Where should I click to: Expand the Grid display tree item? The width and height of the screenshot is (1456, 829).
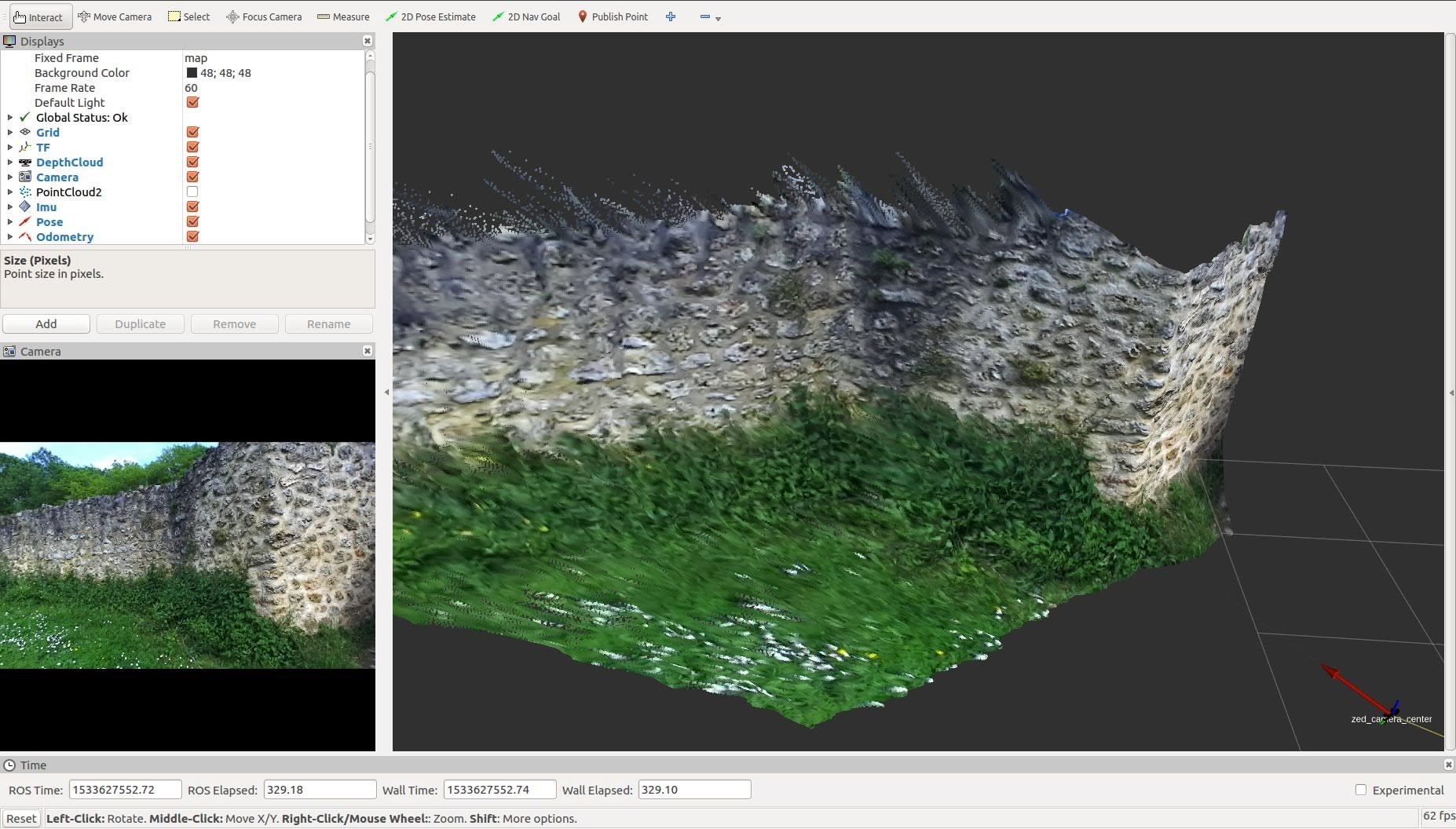click(x=10, y=133)
